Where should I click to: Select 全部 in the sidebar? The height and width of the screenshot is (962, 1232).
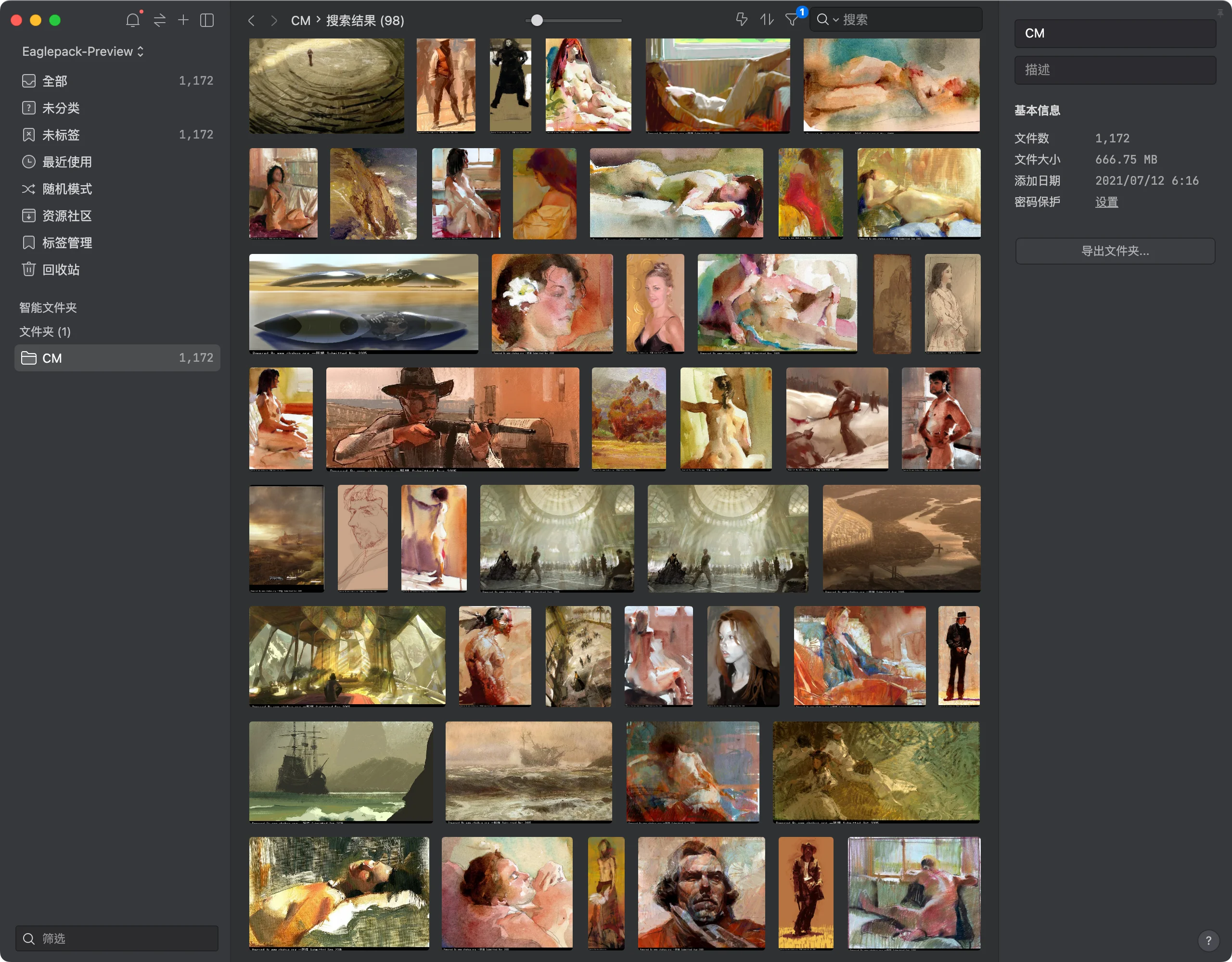click(117, 81)
